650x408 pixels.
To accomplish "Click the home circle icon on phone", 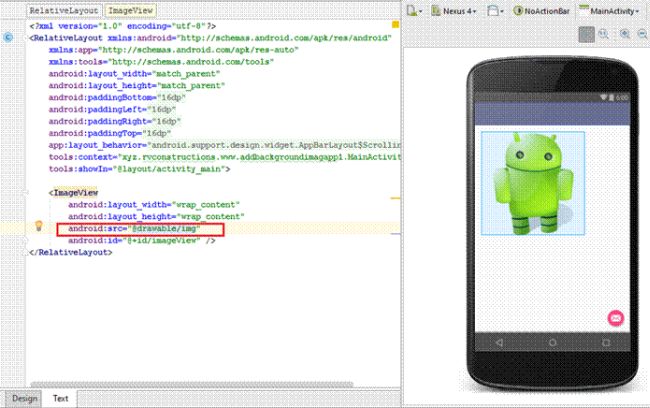I will 553,342.
